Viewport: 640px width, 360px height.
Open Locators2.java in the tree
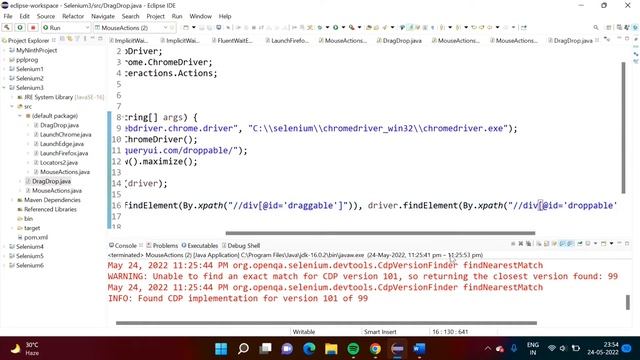tap(59, 162)
